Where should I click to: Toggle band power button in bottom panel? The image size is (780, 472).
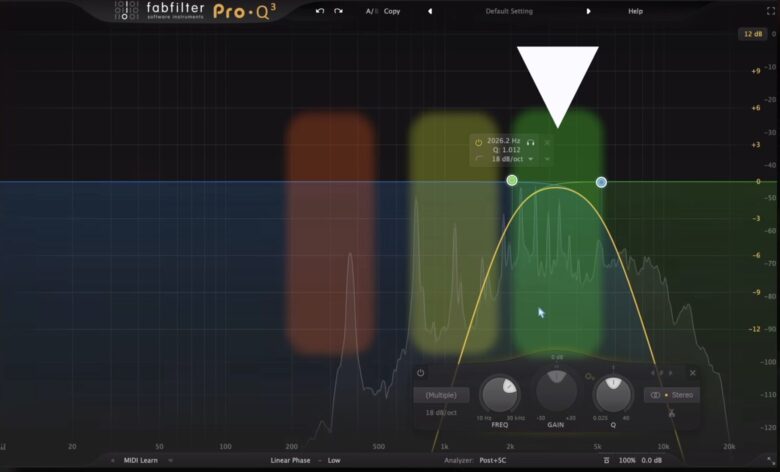pos(421,373)
